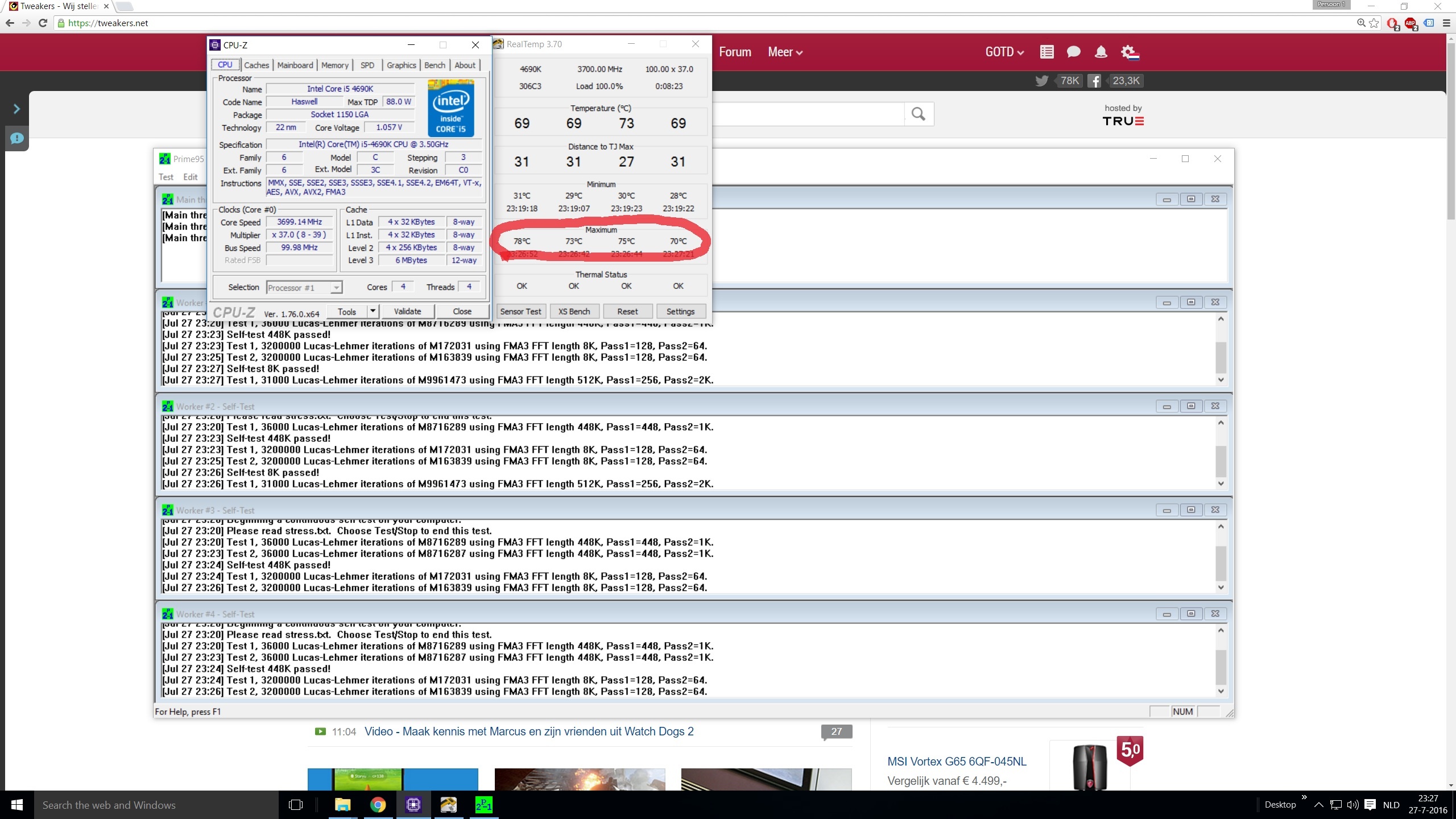Screen dimensions: 1456x819
Task: Switch to the Mainboard tab in CPU-Z
Action: [x=295, y=65]
